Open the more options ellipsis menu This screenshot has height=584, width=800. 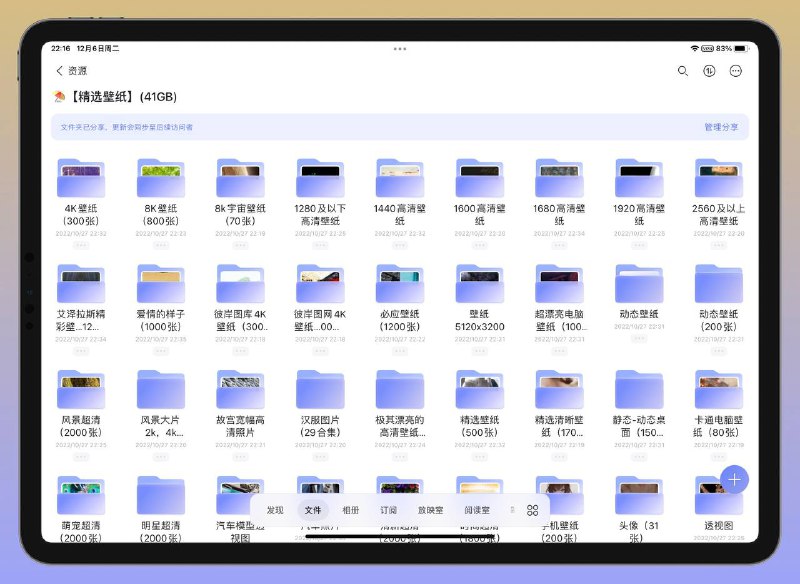point(737,71)
